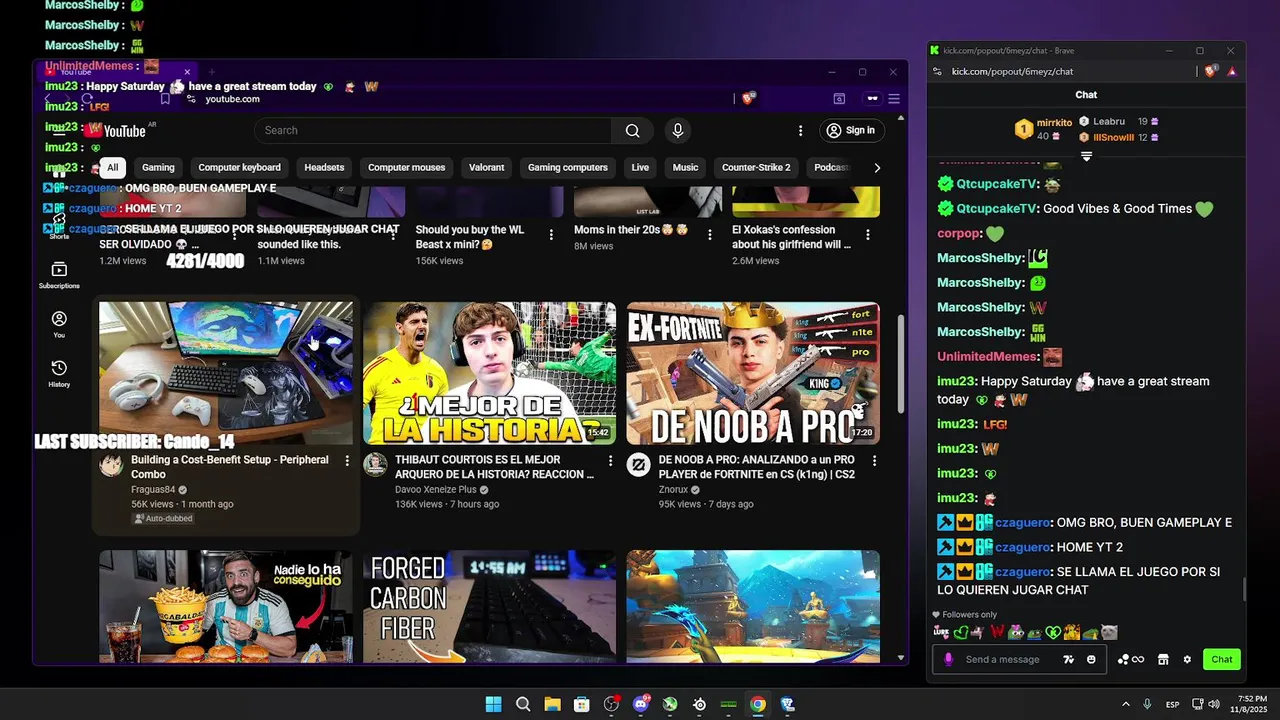Screen dimensions: 1280x720
Task: Open the YouTube Subscriptions sidebar icon
Action: point(59,275)
